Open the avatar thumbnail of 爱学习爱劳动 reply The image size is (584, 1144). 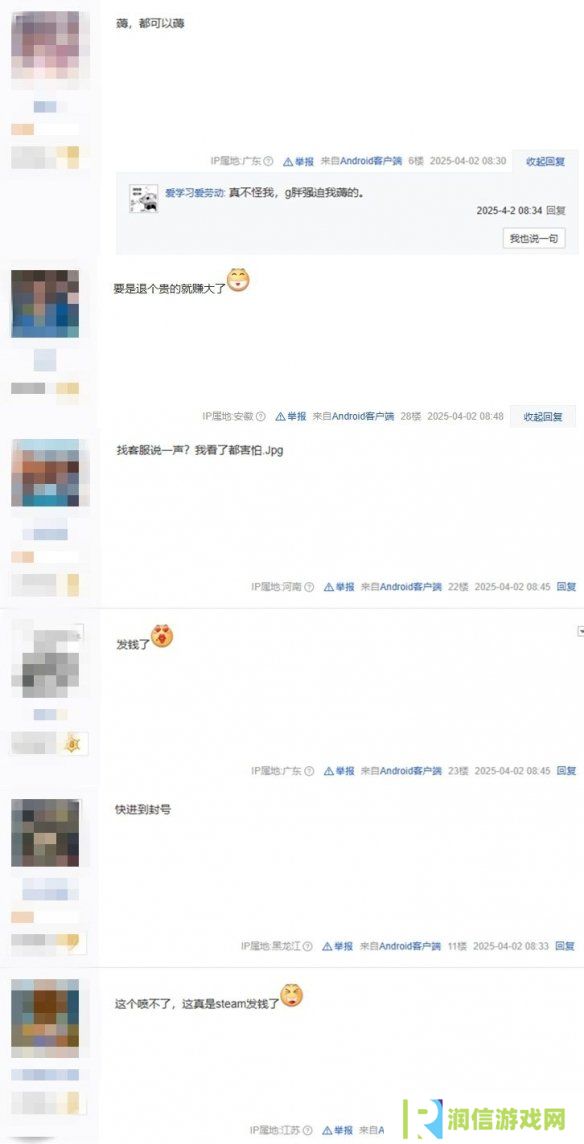coord(144,198)
